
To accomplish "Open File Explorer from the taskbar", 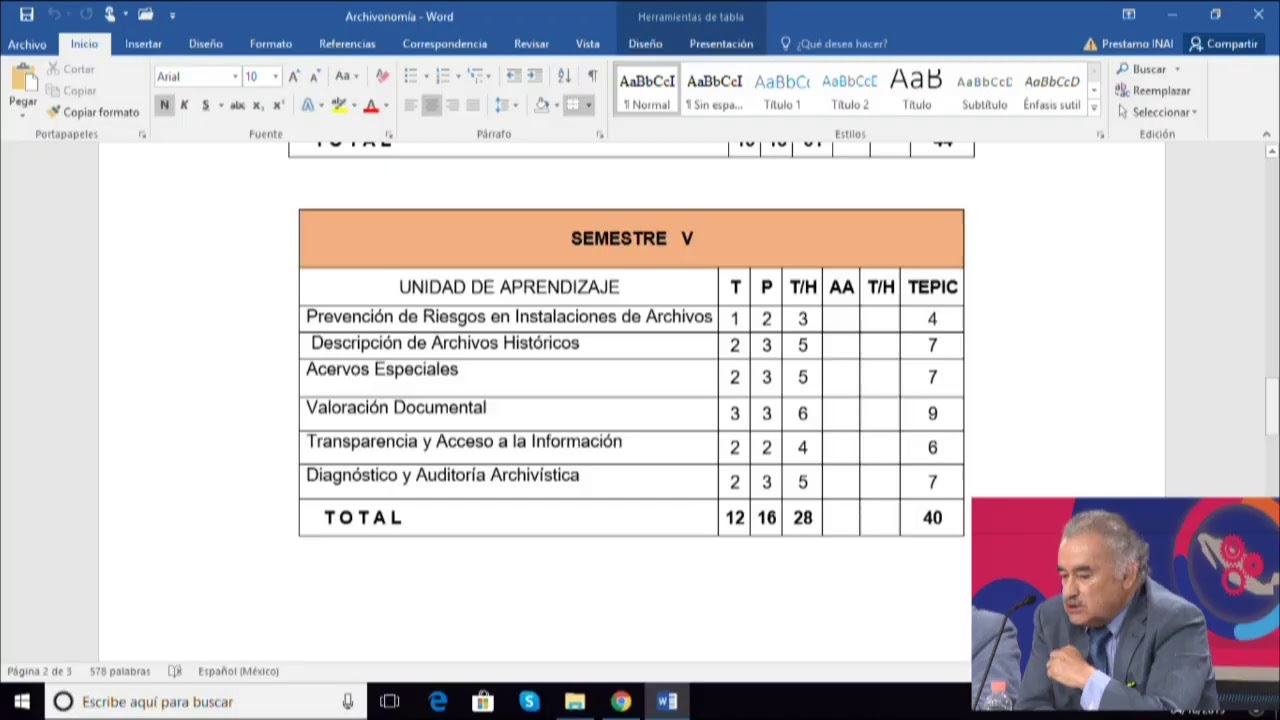I will 575,702.
